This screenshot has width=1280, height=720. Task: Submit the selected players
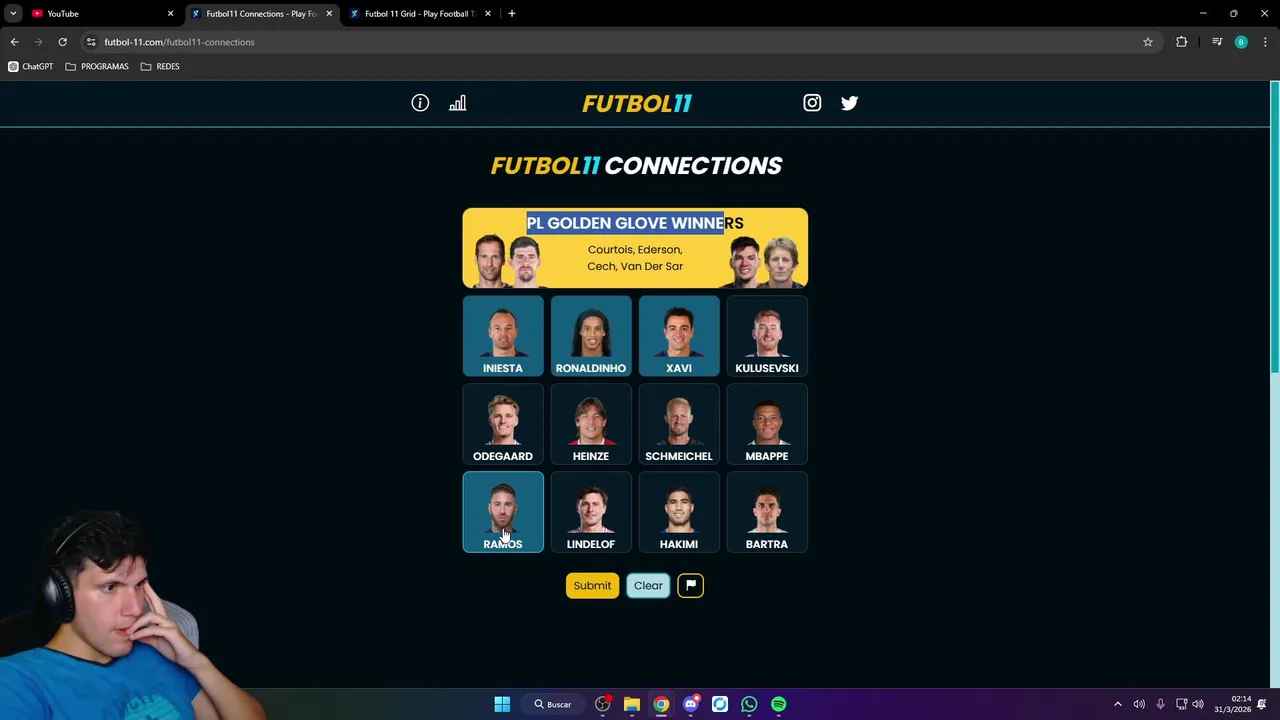[592, 585]
